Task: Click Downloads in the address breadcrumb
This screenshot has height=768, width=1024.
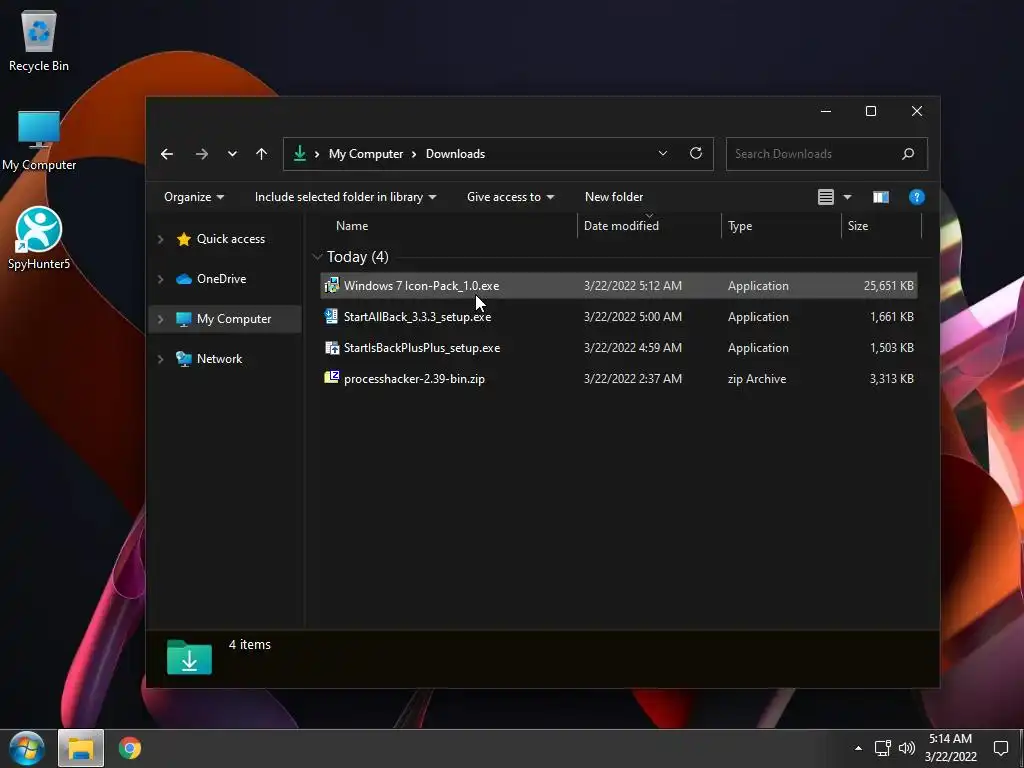Action: pos(455,154)
